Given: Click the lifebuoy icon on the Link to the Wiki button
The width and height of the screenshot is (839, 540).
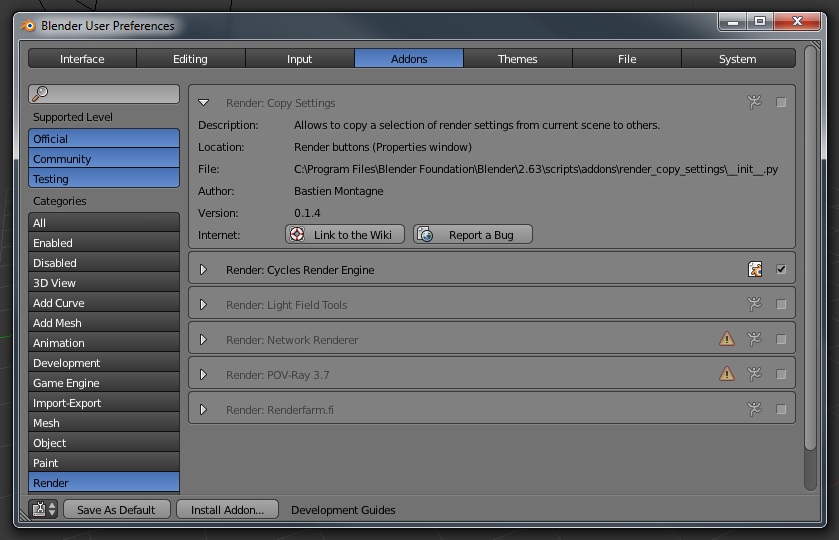Looking at the screenshot, I should (297, 234).
